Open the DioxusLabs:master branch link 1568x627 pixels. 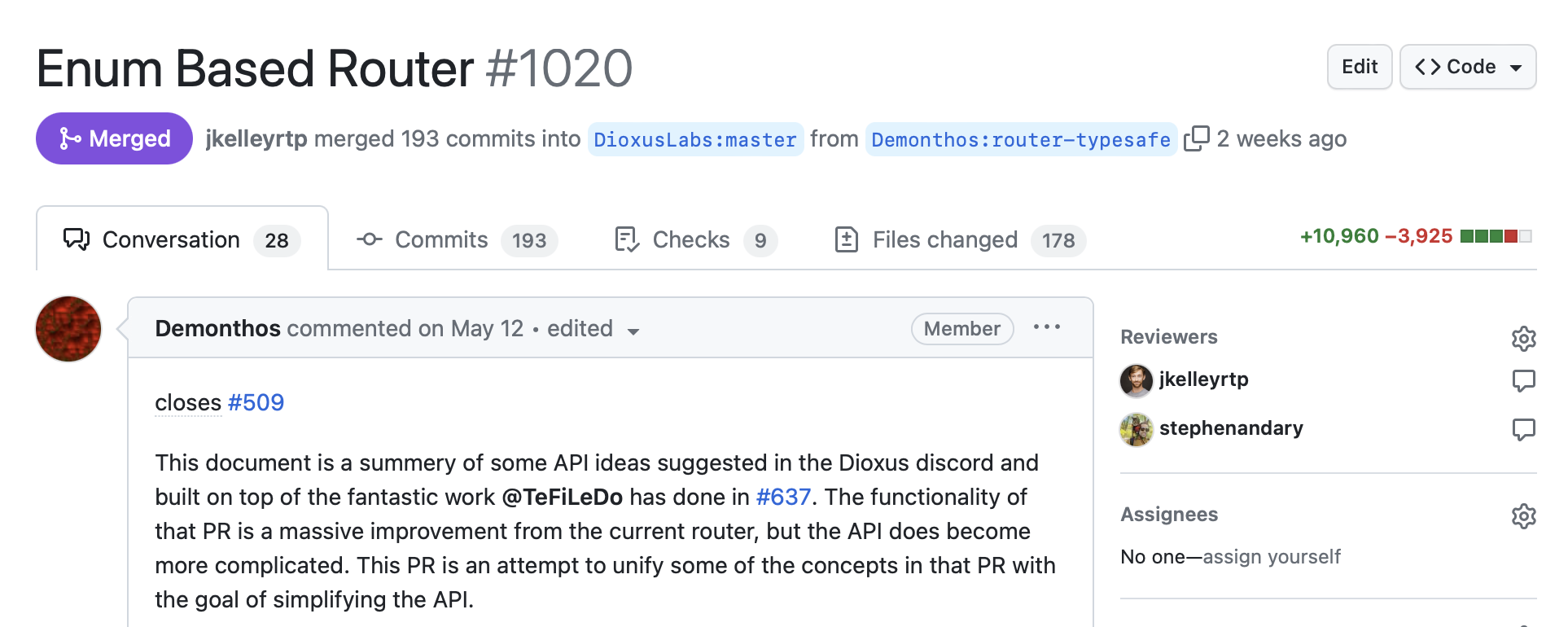click(695, 139)
